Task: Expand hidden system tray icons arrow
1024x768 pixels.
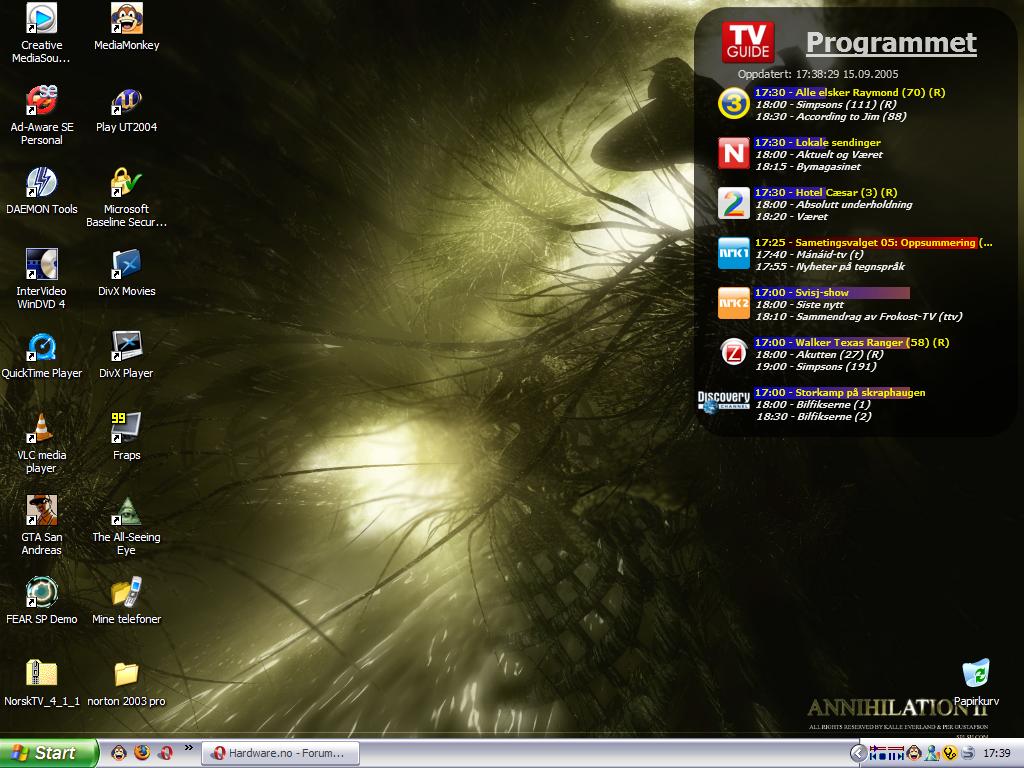Action: pyautogui.click(x=858, y=754)
